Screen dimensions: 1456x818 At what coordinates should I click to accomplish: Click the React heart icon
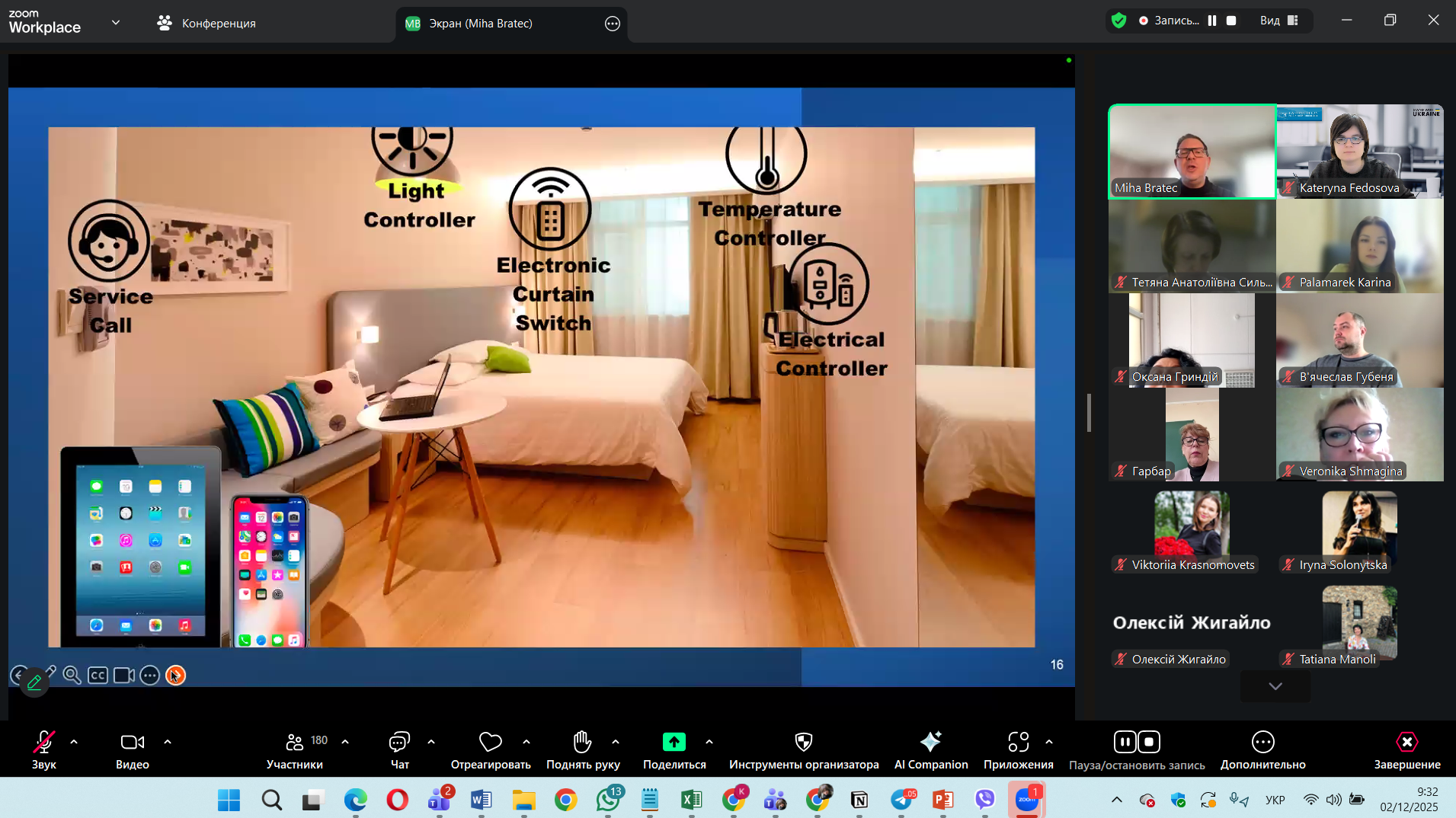coord(490,742)
